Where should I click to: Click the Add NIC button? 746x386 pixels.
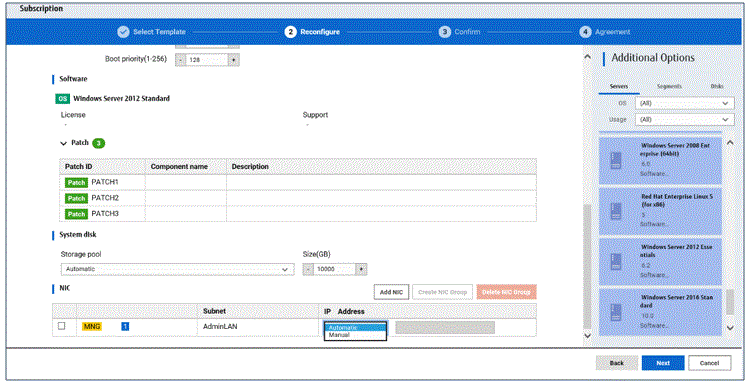pyautogui.click(x=392, y=292)
